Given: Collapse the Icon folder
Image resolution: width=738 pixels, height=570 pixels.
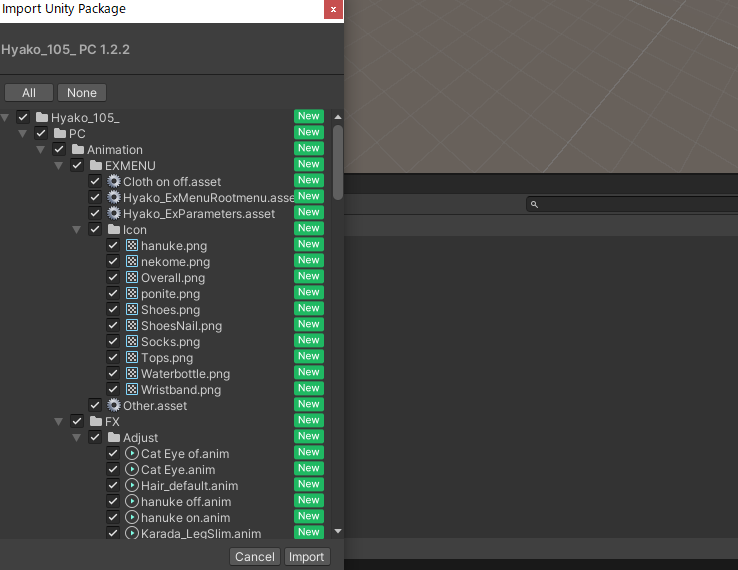Looking at the screenshot, I should [x=76, y=230].
